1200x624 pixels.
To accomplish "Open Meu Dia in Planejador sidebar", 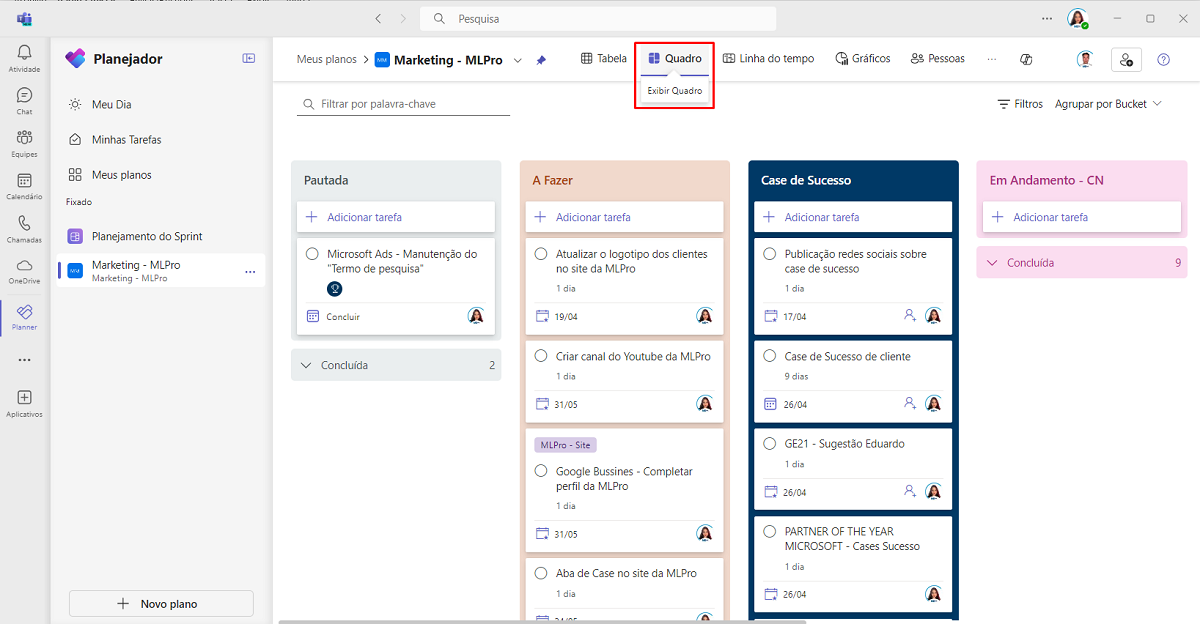I will [x=161, y=104].
